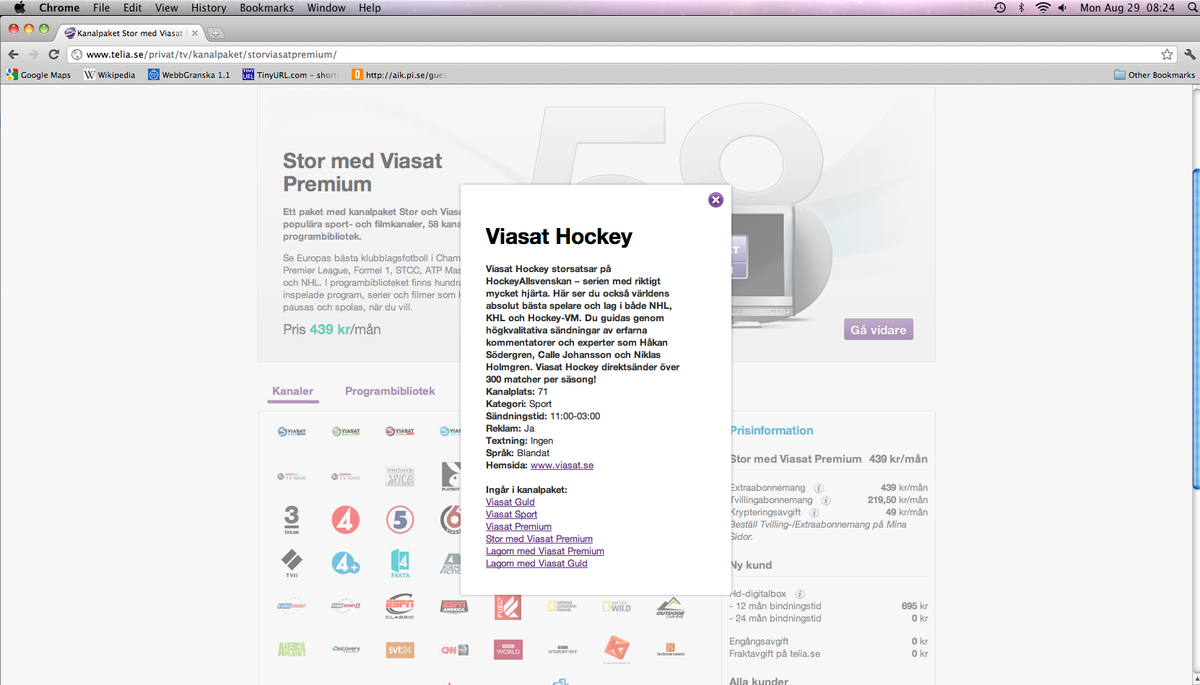Open the Discovery channel logo
This screenshot has height=685, width=1200.
tap(345, 649)
